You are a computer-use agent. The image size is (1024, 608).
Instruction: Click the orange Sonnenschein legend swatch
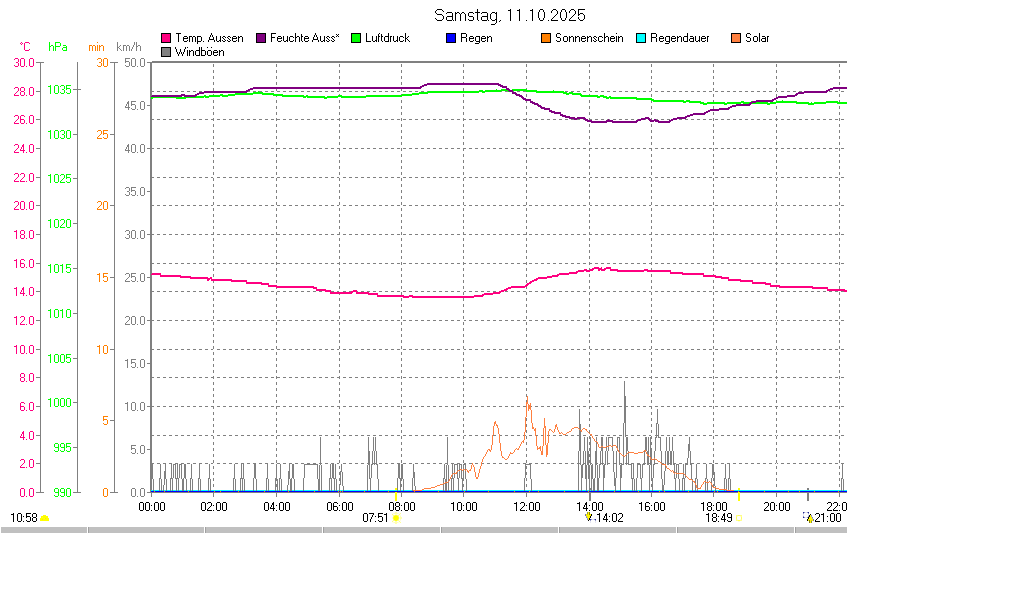546,38
